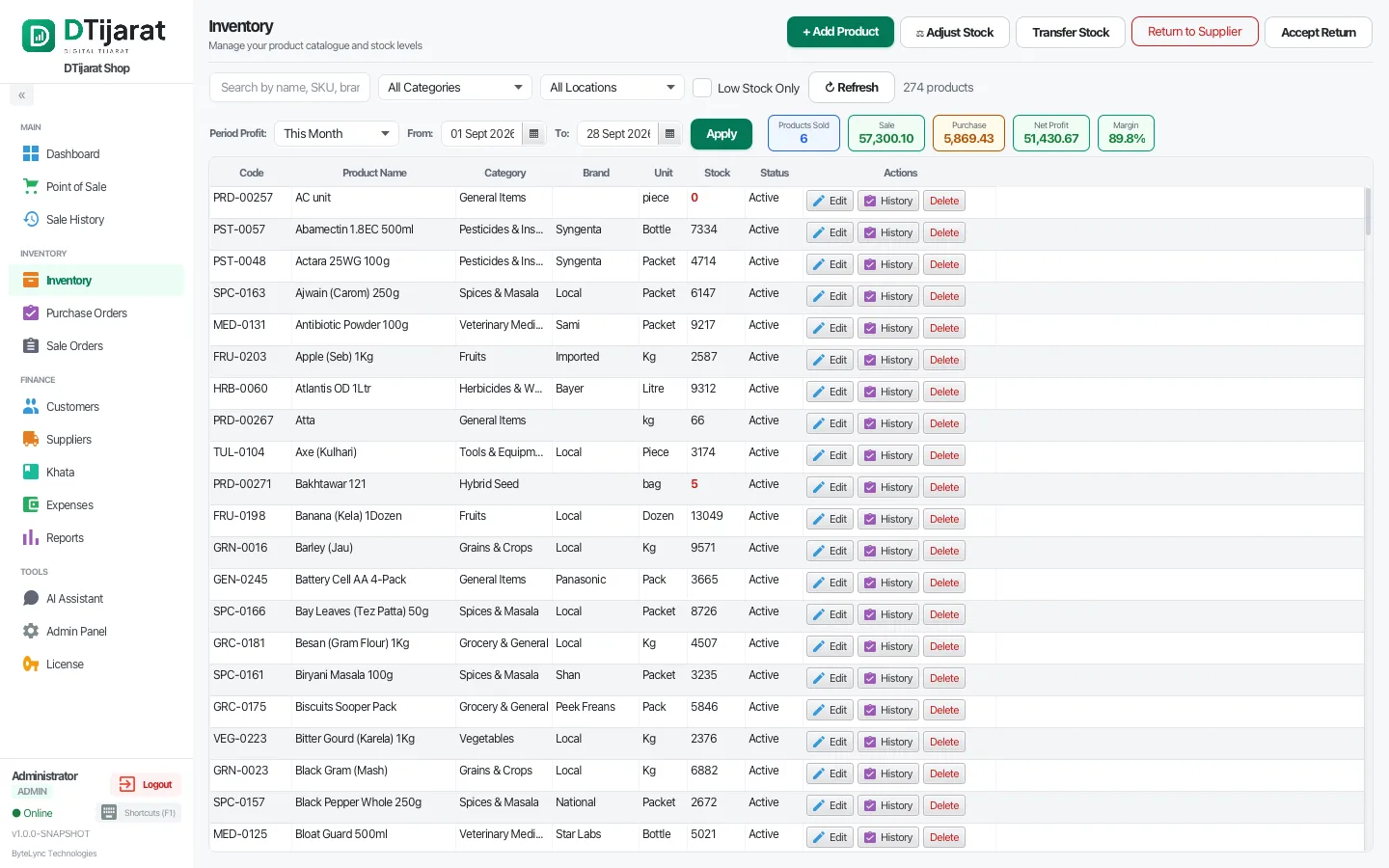Click the Return to Supplier button

point(1195,32)
